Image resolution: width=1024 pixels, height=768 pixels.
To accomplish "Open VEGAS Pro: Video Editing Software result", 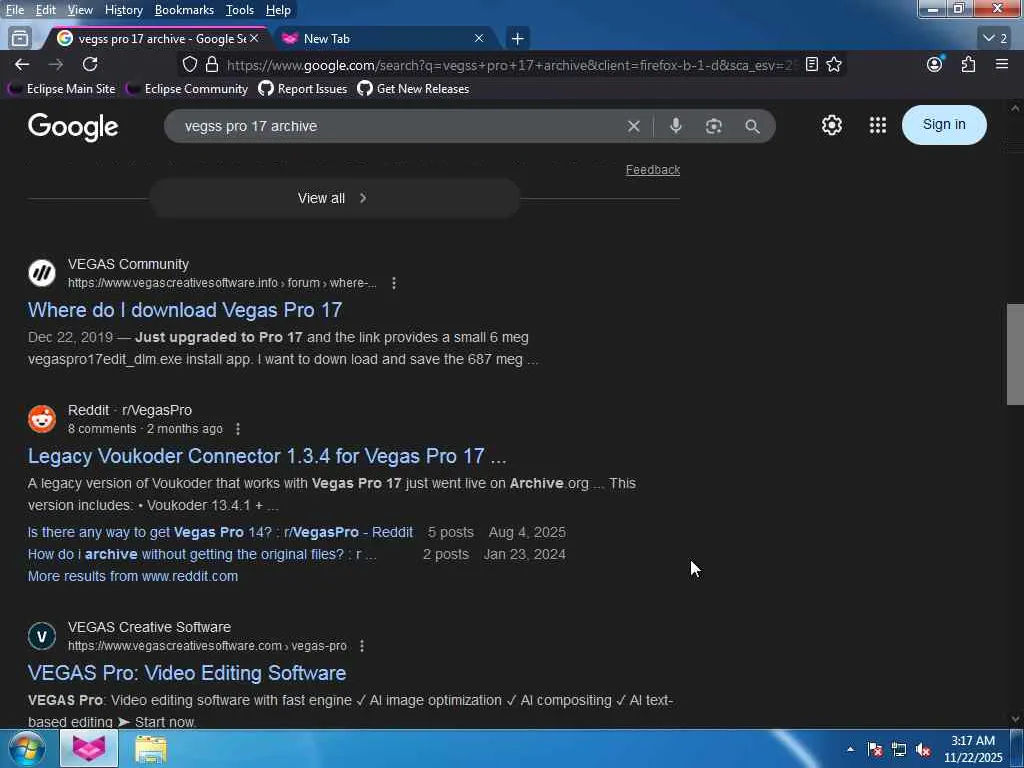I will click(187, 673).
